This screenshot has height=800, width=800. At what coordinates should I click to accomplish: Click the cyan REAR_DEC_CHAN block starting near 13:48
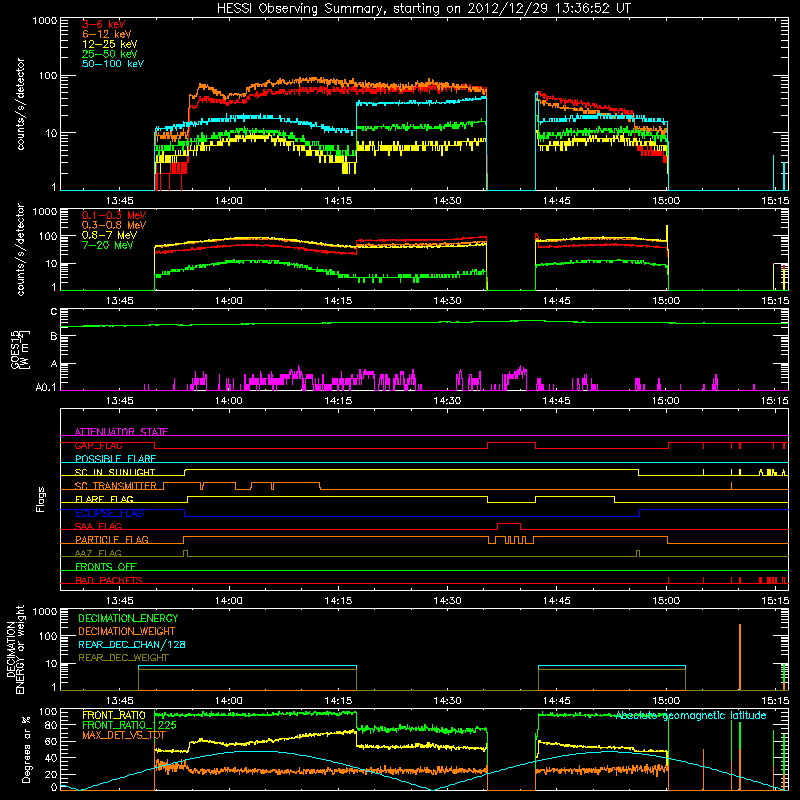click(x=247, y=666)
